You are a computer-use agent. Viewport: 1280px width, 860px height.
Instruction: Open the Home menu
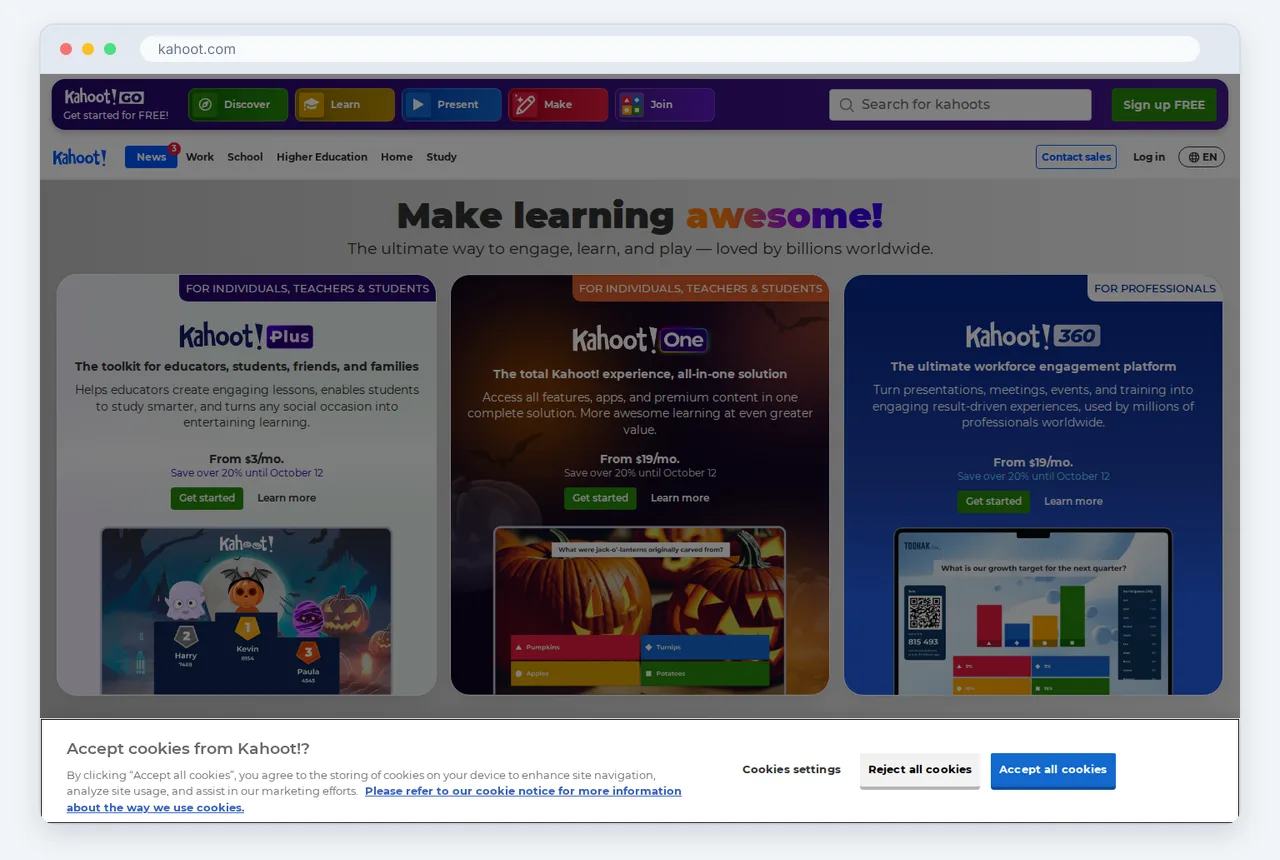pos(397,157)
